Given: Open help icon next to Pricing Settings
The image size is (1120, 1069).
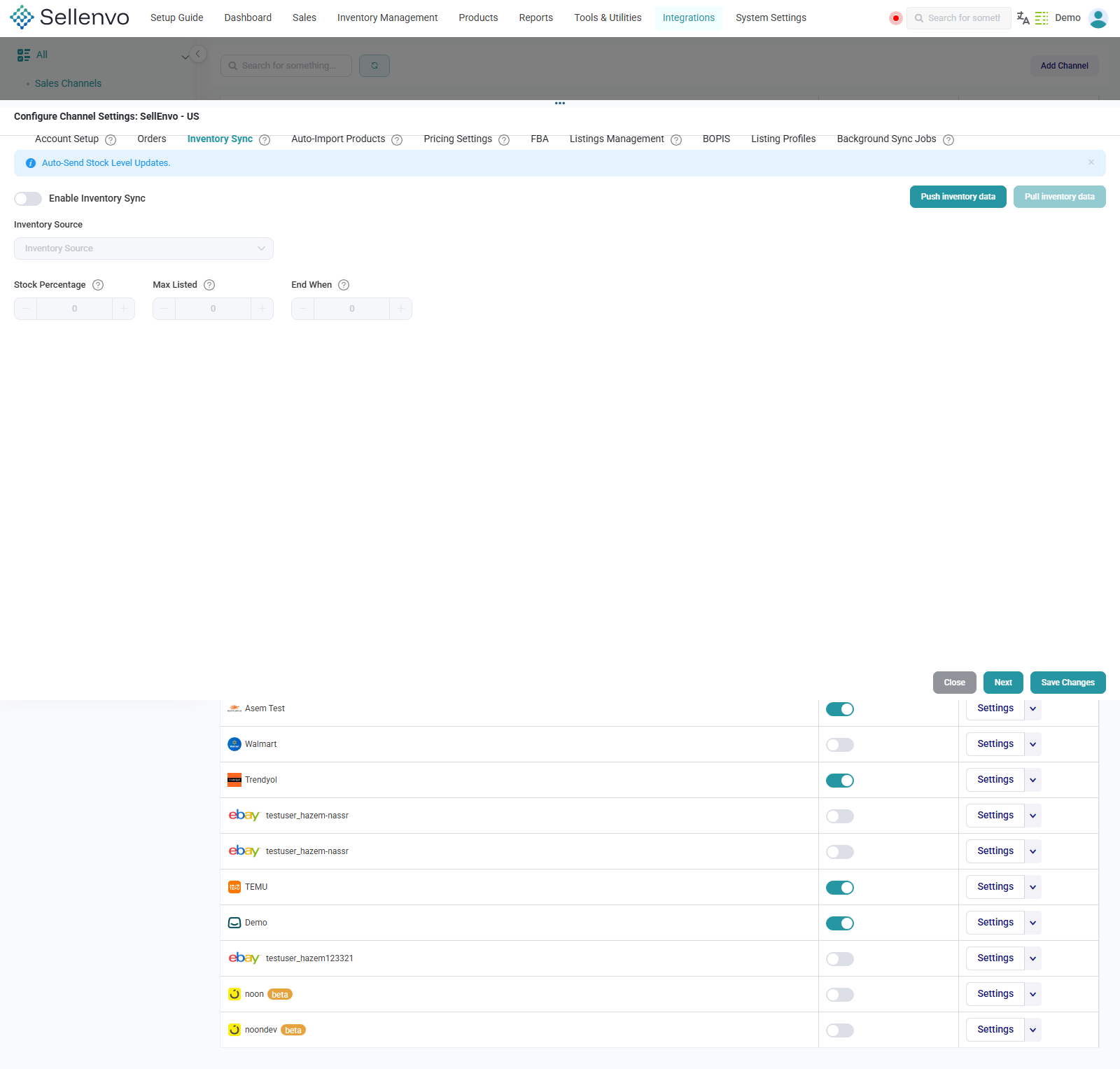Looking at the screenshot, I should coord(504,140).
